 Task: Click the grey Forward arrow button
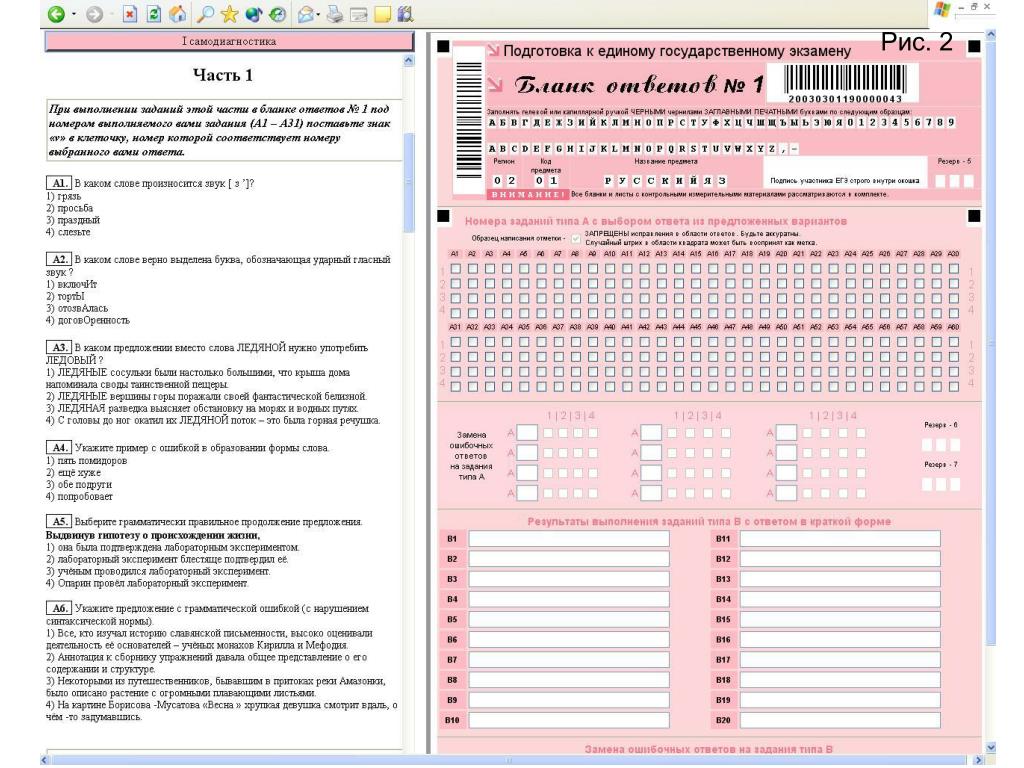[95, 14]
